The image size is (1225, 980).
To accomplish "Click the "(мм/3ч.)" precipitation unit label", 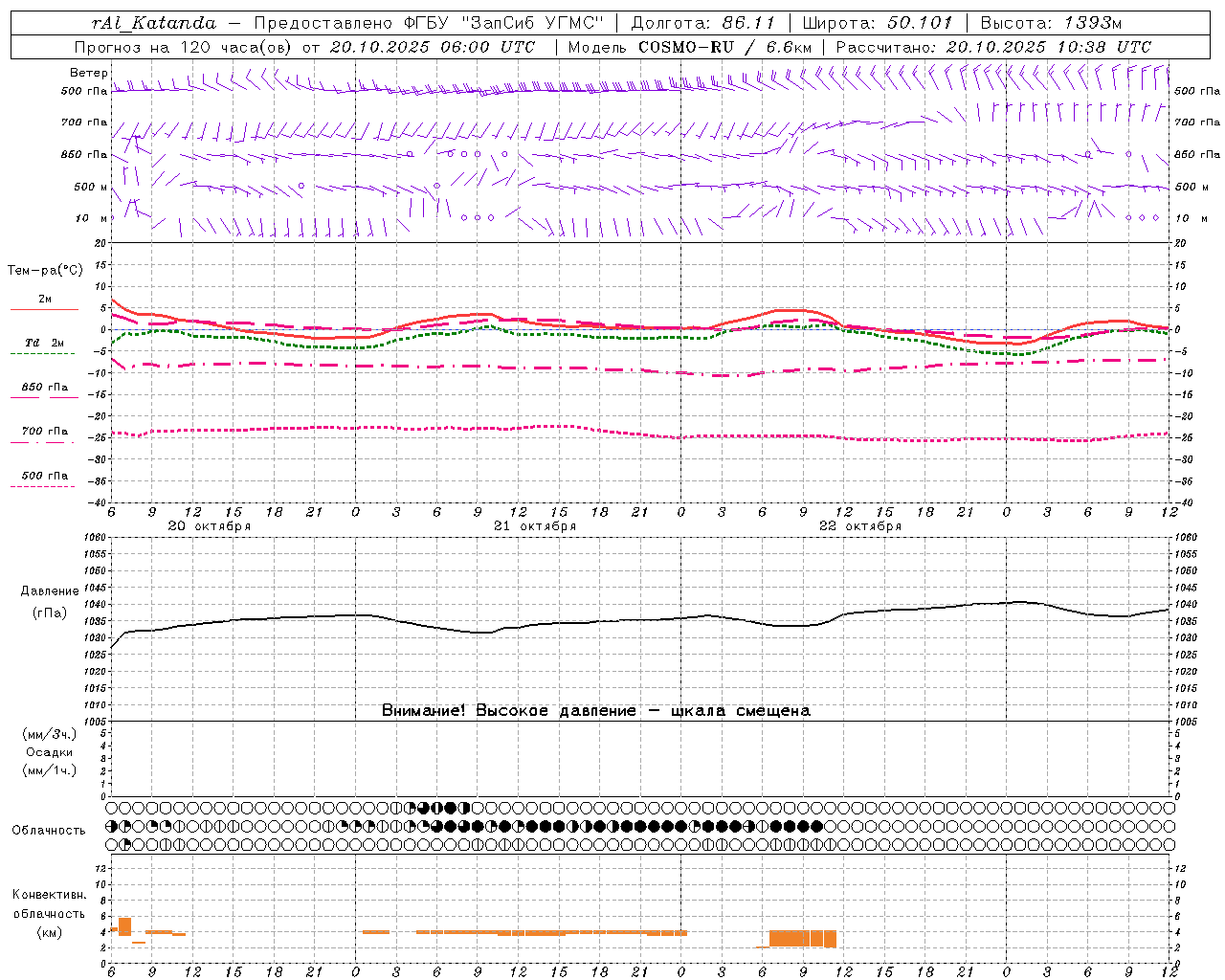I will (x=50, y=735).
